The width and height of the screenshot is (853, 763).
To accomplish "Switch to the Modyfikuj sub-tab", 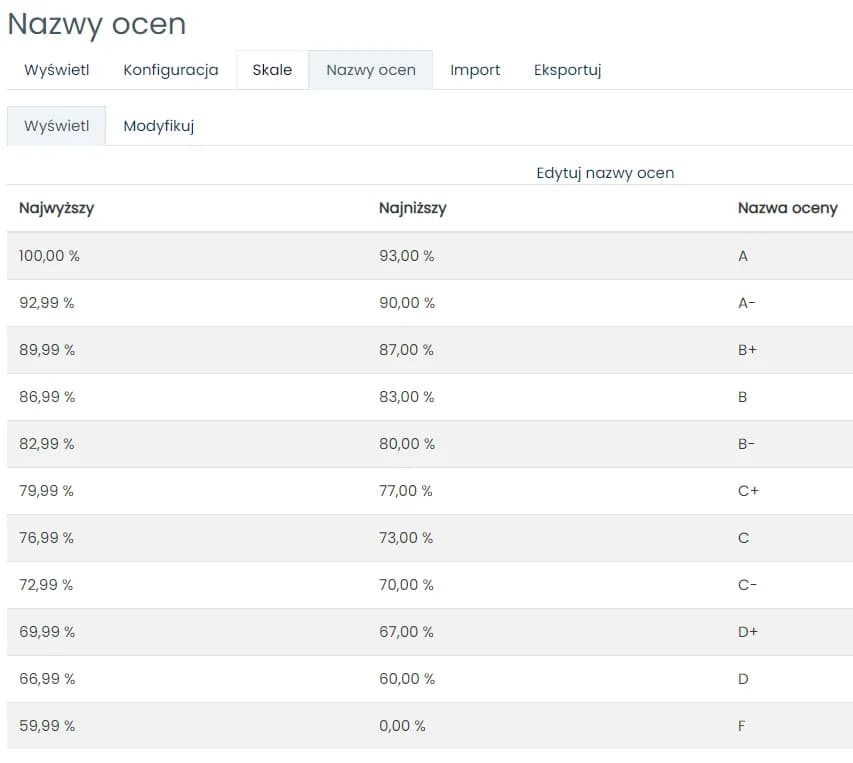I will point(158,126).
